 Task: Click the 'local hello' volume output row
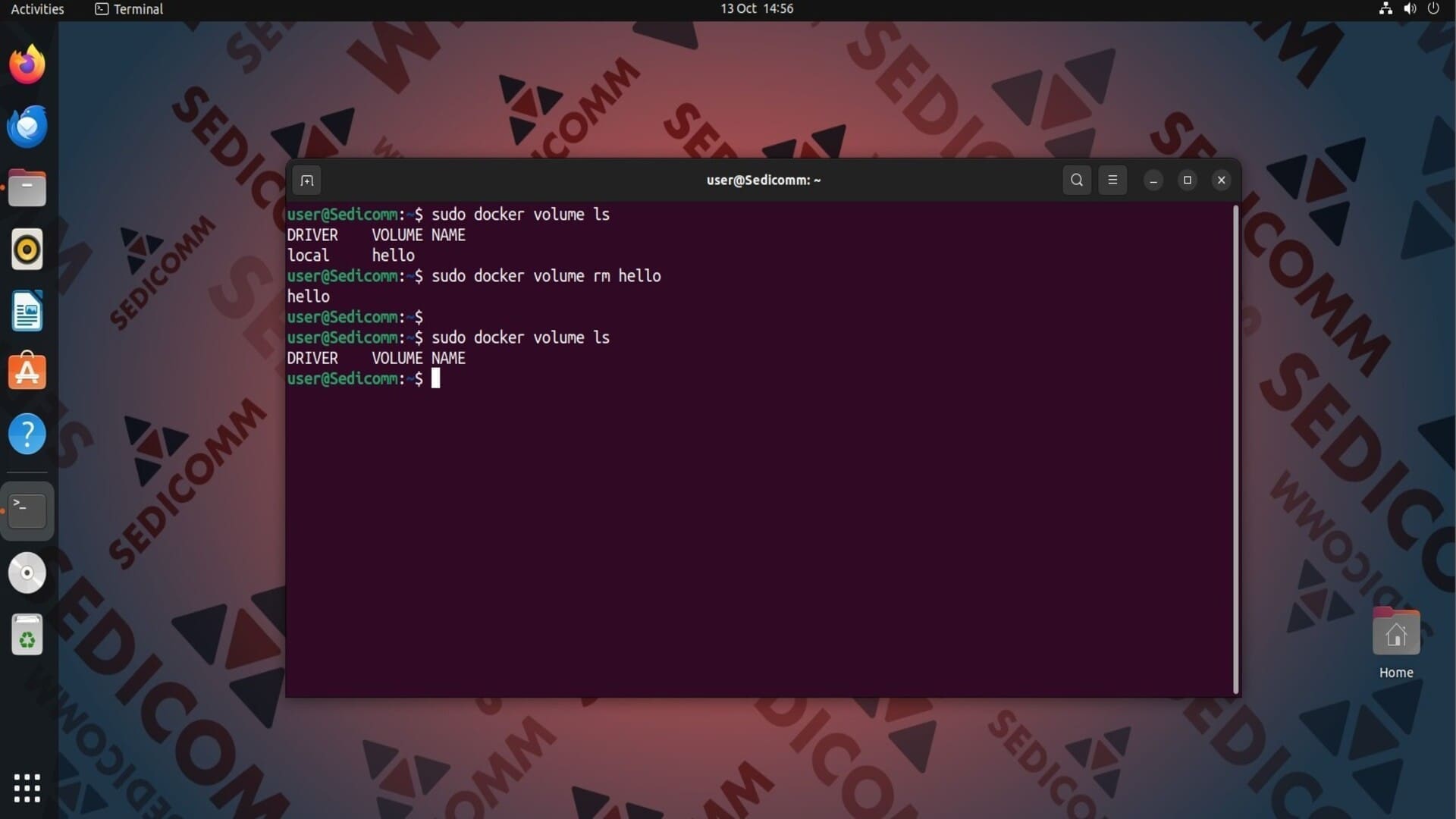tap(350, 256)
